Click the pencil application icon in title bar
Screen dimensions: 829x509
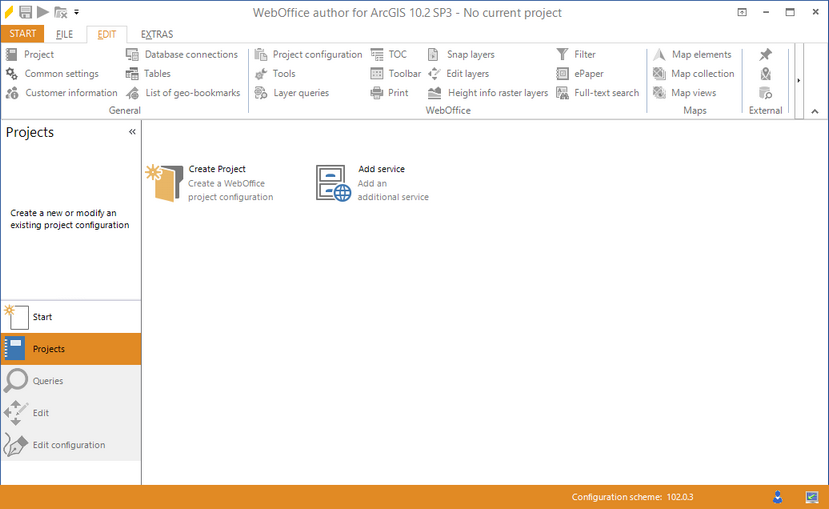click(x=8, y=12)
